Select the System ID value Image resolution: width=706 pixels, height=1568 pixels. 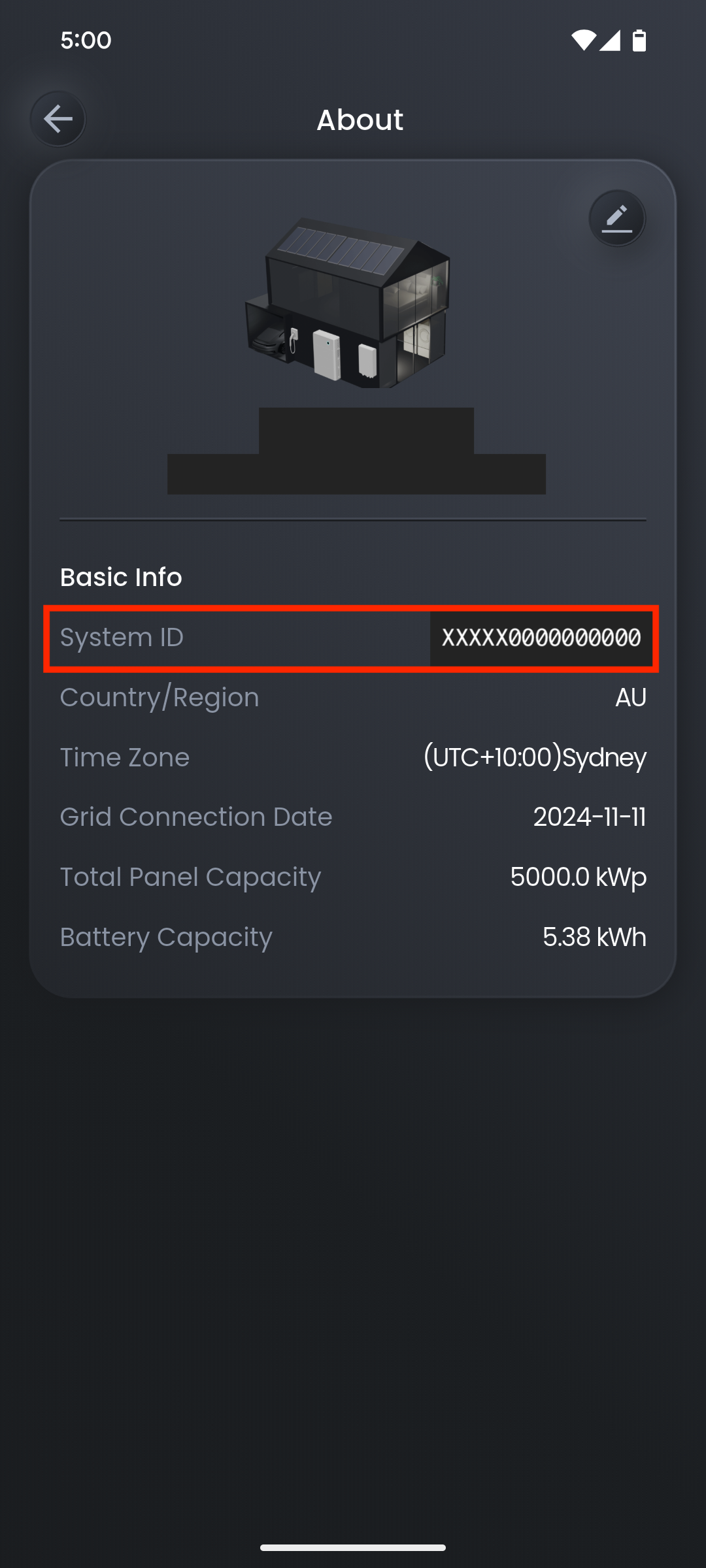coord(541,638)
